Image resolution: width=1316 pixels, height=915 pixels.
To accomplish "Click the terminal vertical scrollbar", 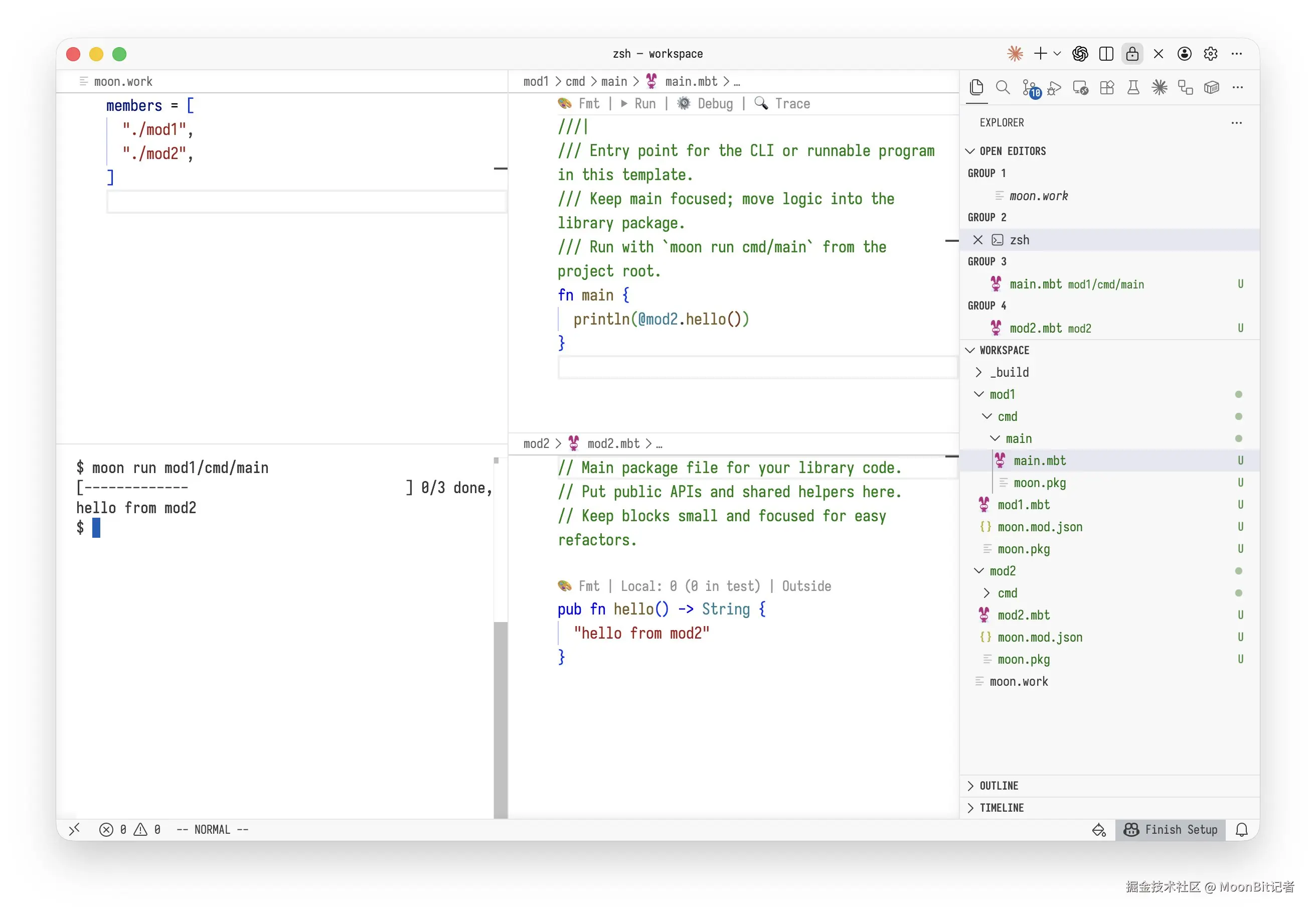I will 501,717.
